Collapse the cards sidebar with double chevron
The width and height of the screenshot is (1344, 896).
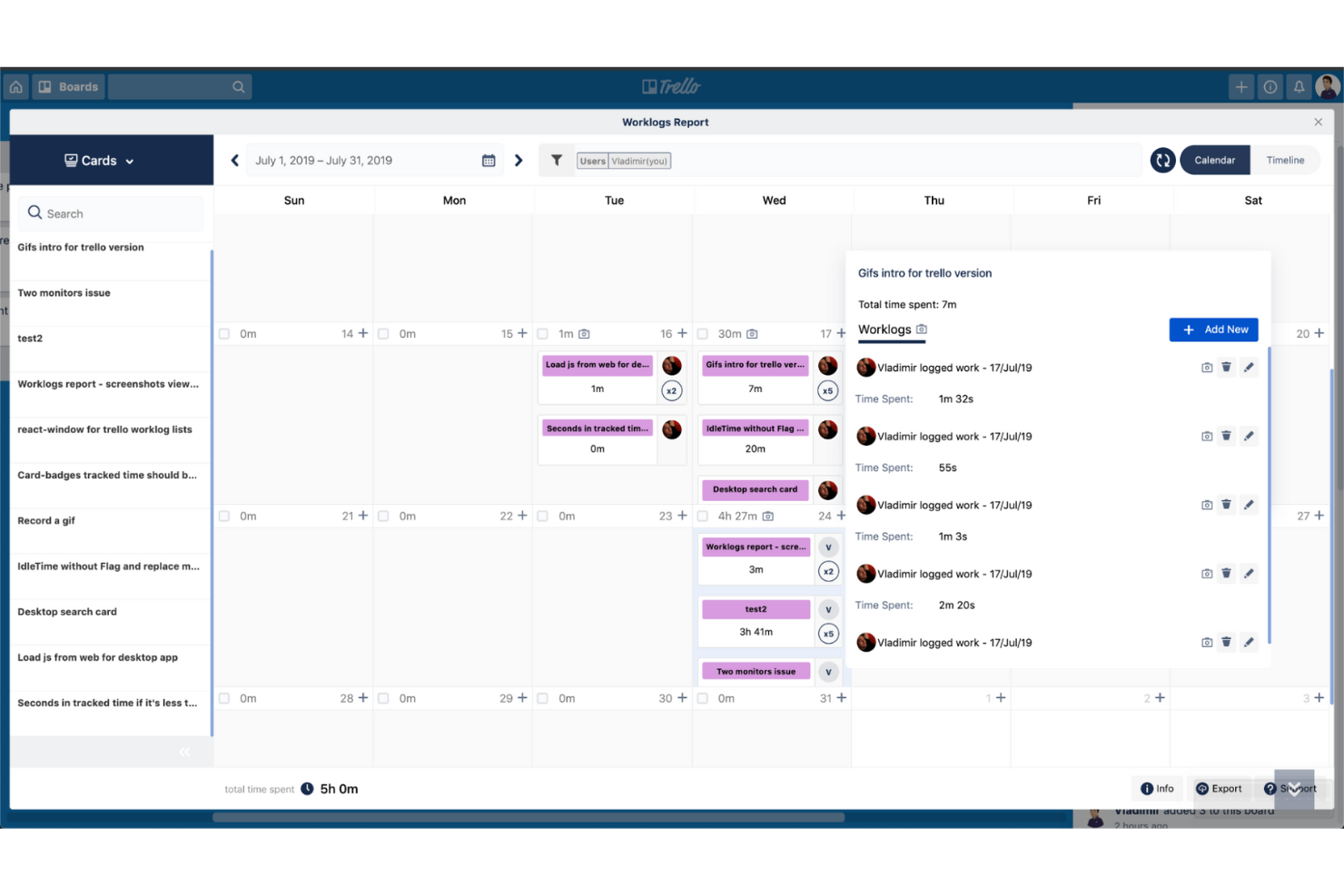(184, 752)
